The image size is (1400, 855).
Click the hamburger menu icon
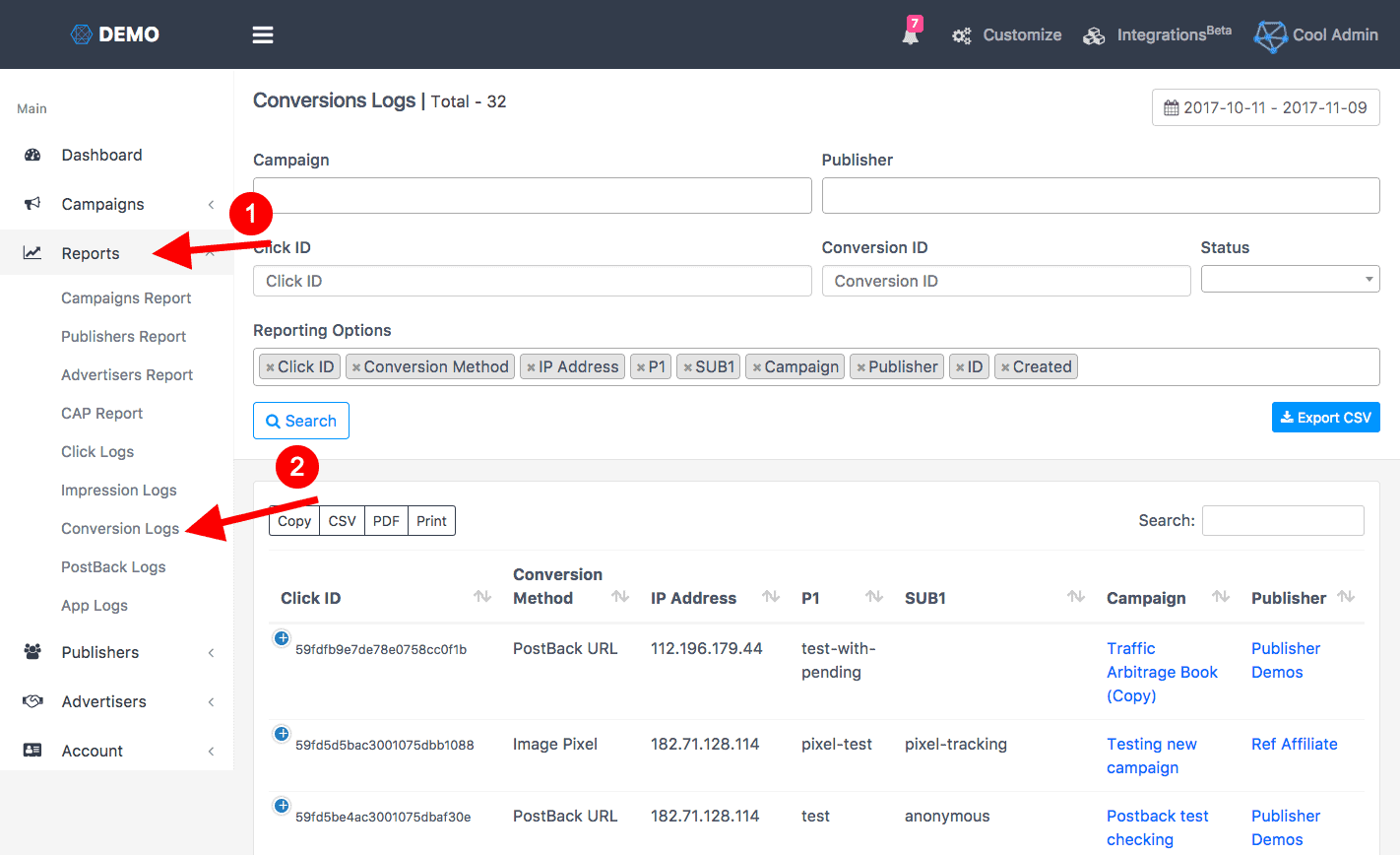click(x=263, y=35)
